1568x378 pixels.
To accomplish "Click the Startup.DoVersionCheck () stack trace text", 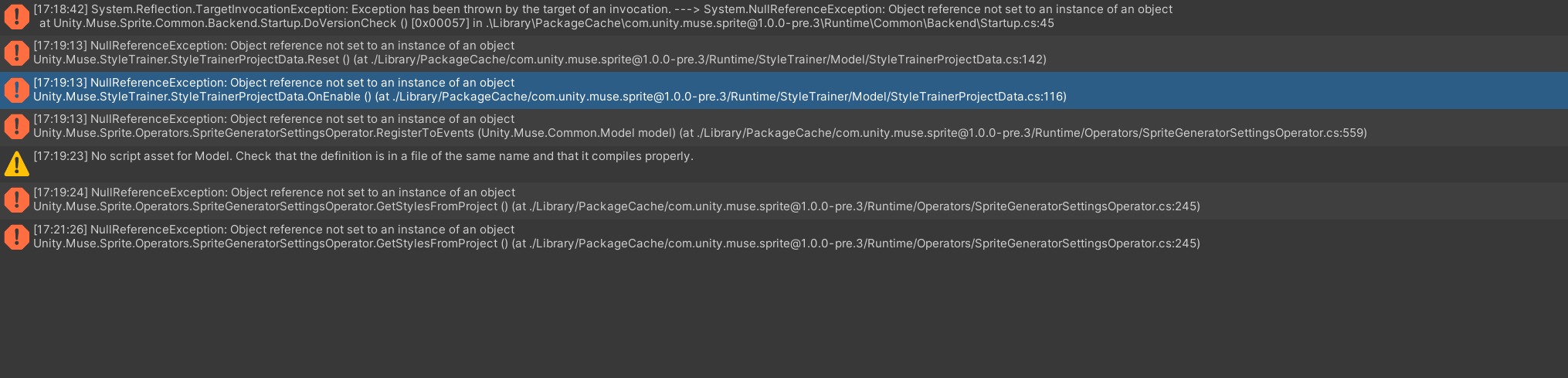I will click(x=307, y=23).
